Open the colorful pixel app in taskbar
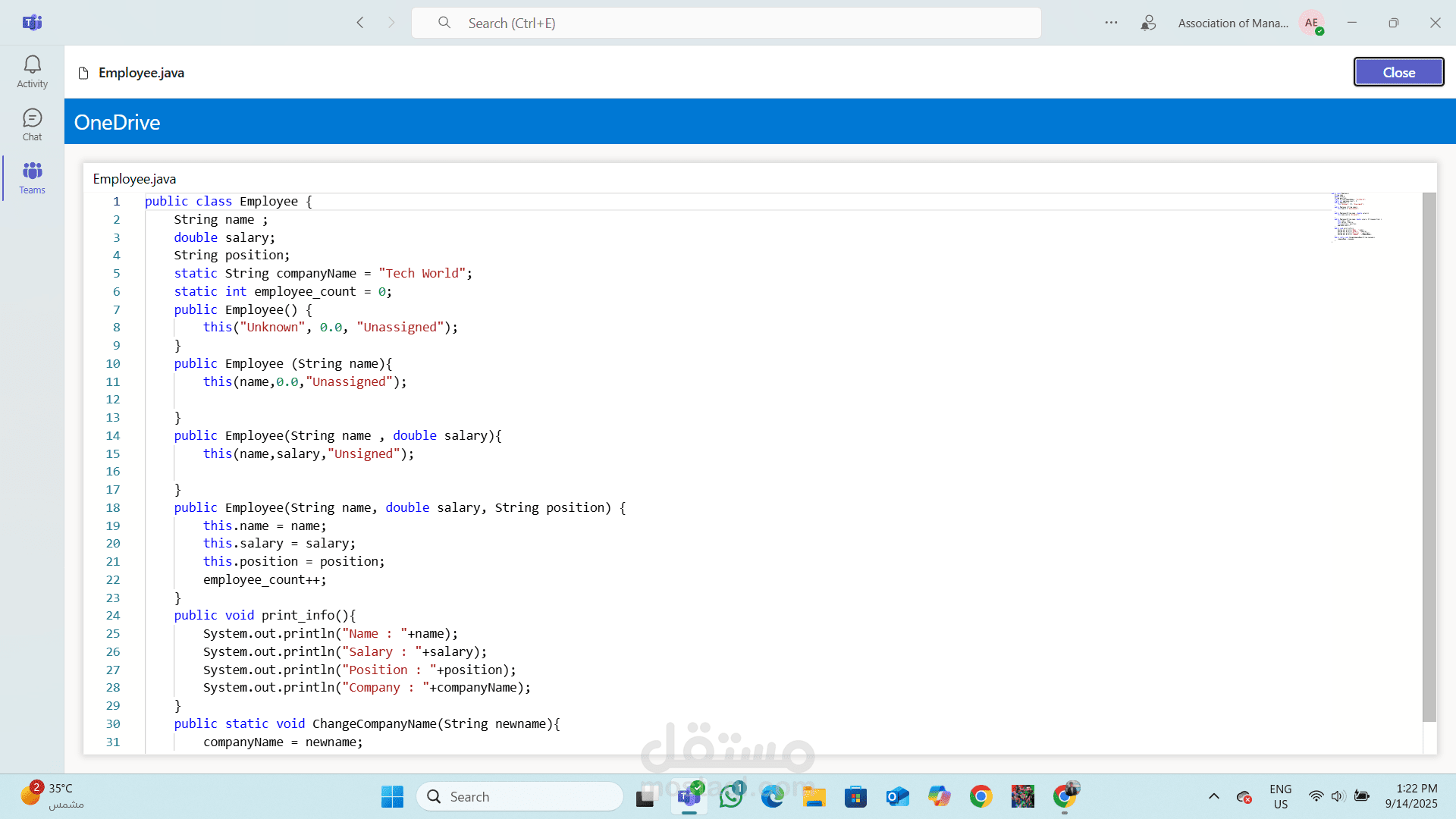The image size is (1456, 819). pyautogui.click(x=1023, y=796)
